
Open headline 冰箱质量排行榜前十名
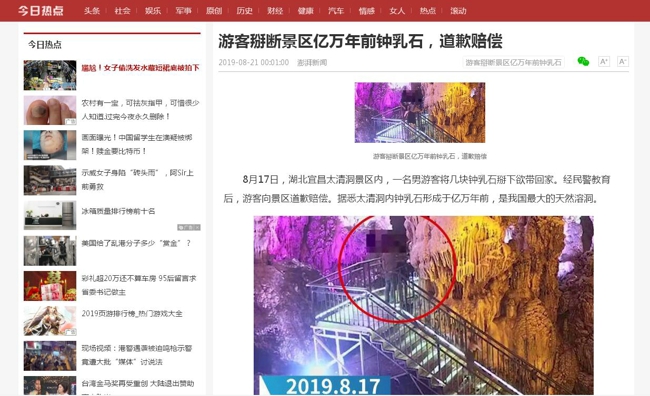[x=118, y=211]
